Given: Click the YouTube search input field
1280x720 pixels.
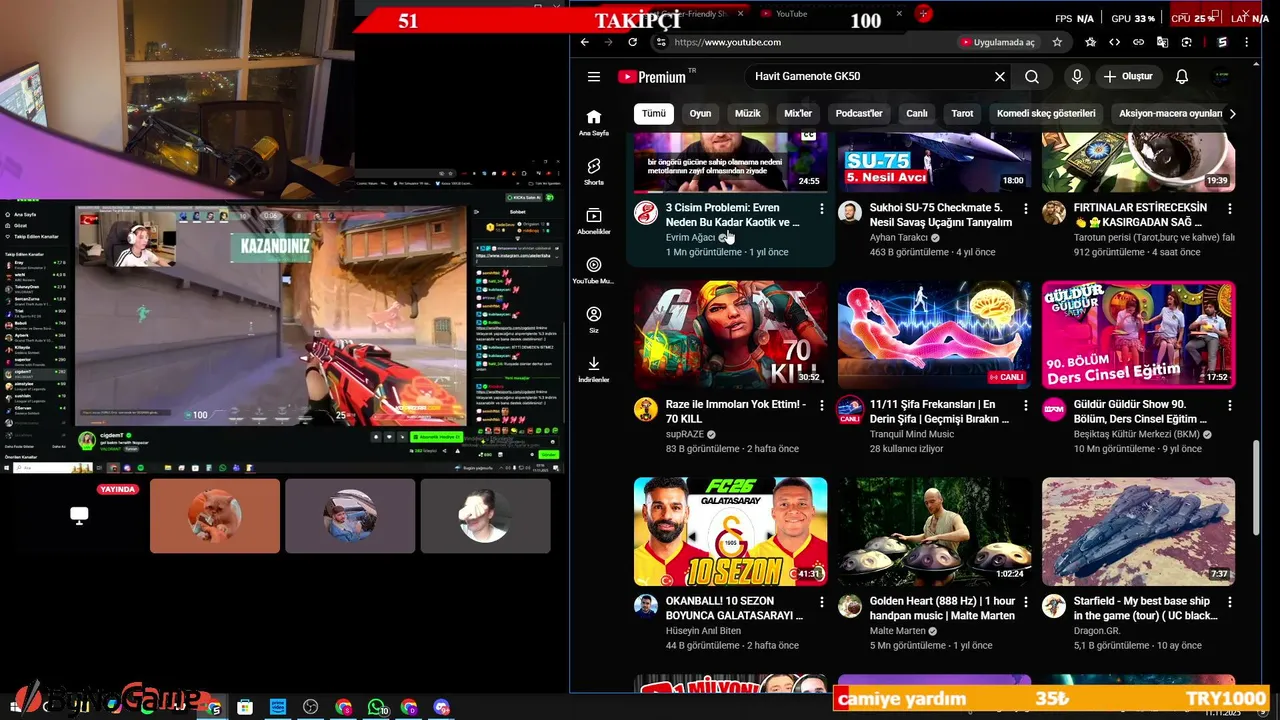Looking at the screenshot, I should (x=868, y=77).
